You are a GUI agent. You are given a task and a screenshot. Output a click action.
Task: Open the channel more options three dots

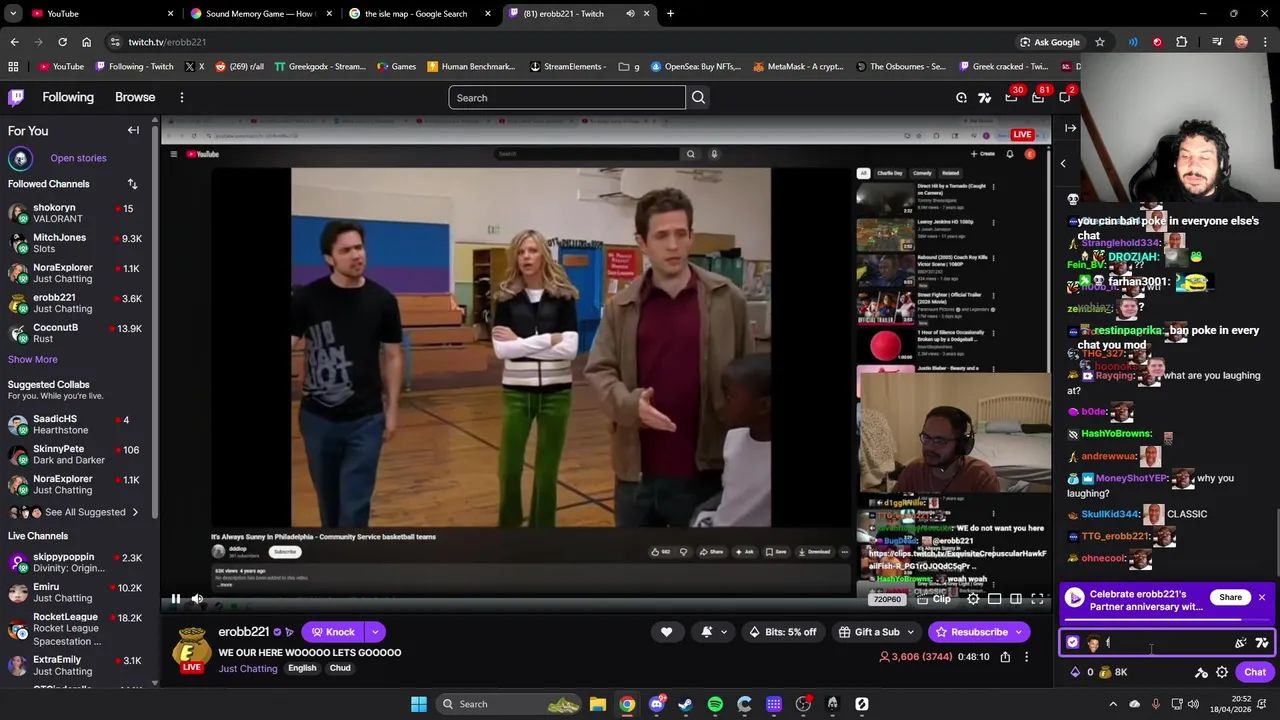coord(1026,657)
